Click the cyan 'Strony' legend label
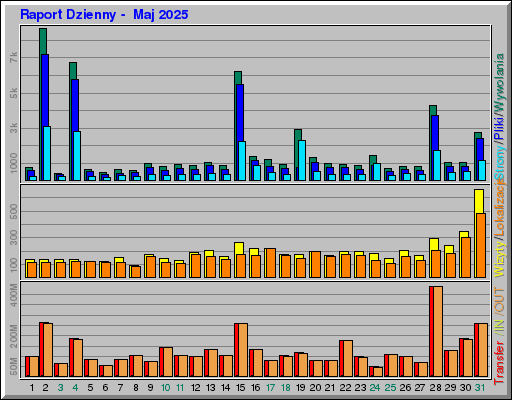This screenshot has width=512, height=400. [499, 163]
